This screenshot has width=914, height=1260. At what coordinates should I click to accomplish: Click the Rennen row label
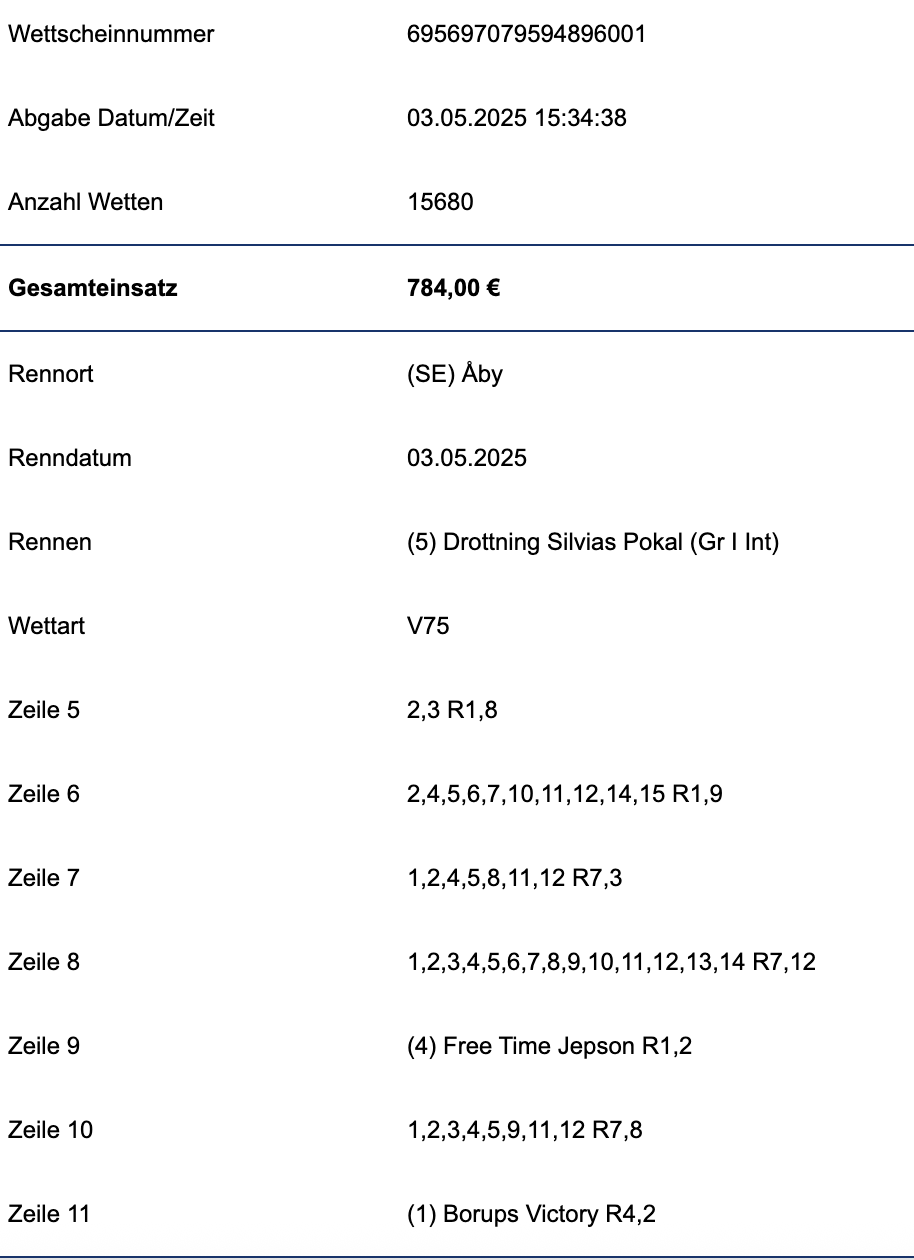tap(50, 542)
